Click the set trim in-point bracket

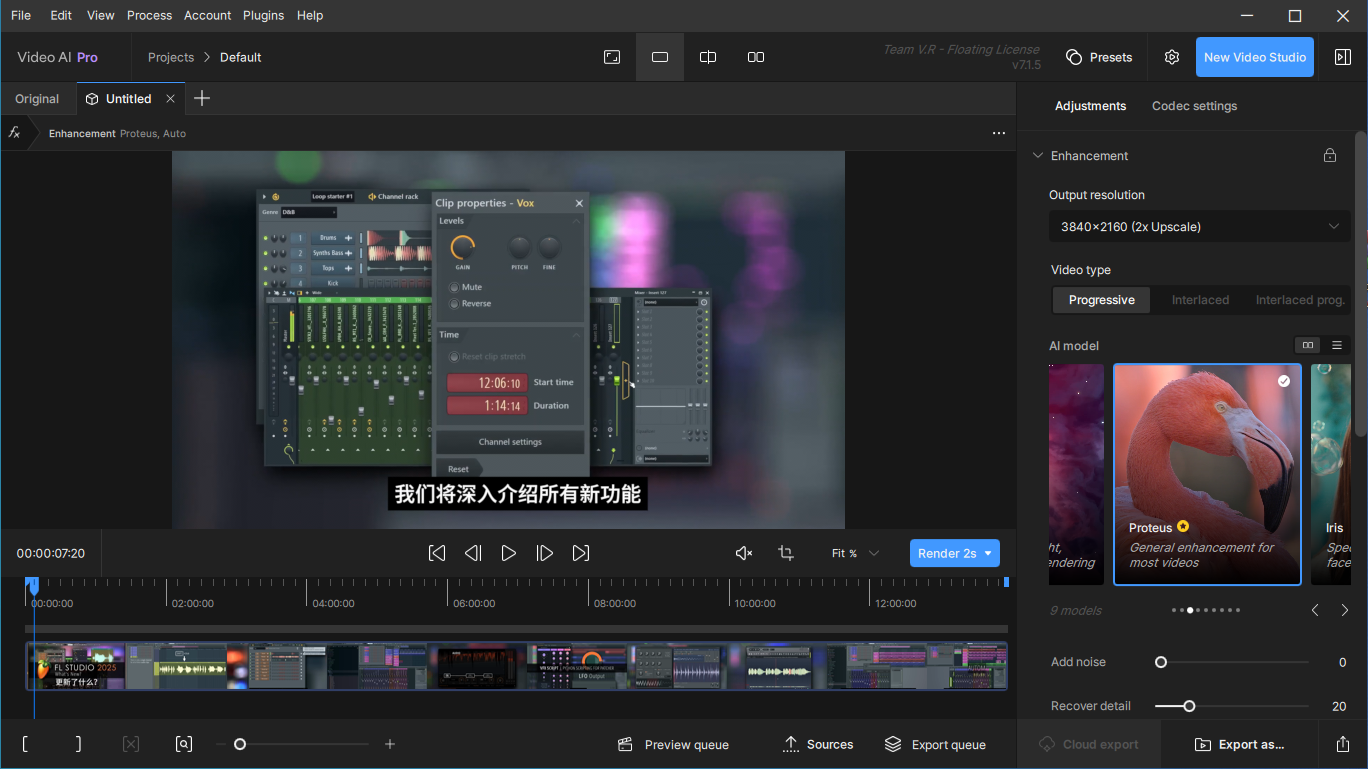[x=25, y=744]
